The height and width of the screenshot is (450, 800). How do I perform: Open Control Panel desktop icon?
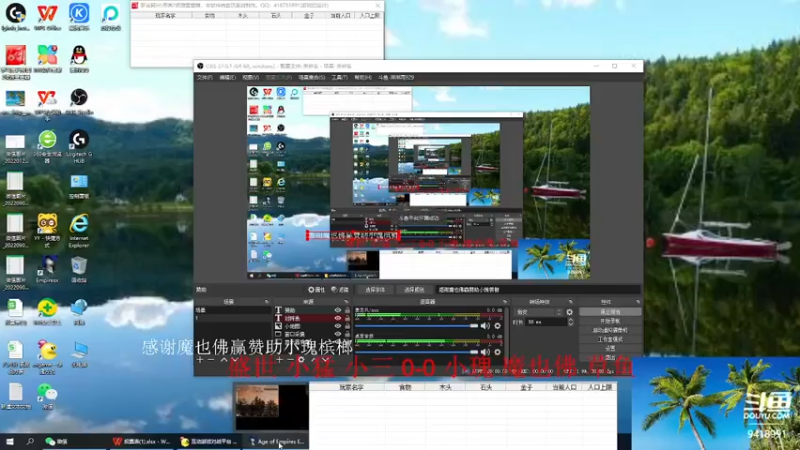[79, 186]
